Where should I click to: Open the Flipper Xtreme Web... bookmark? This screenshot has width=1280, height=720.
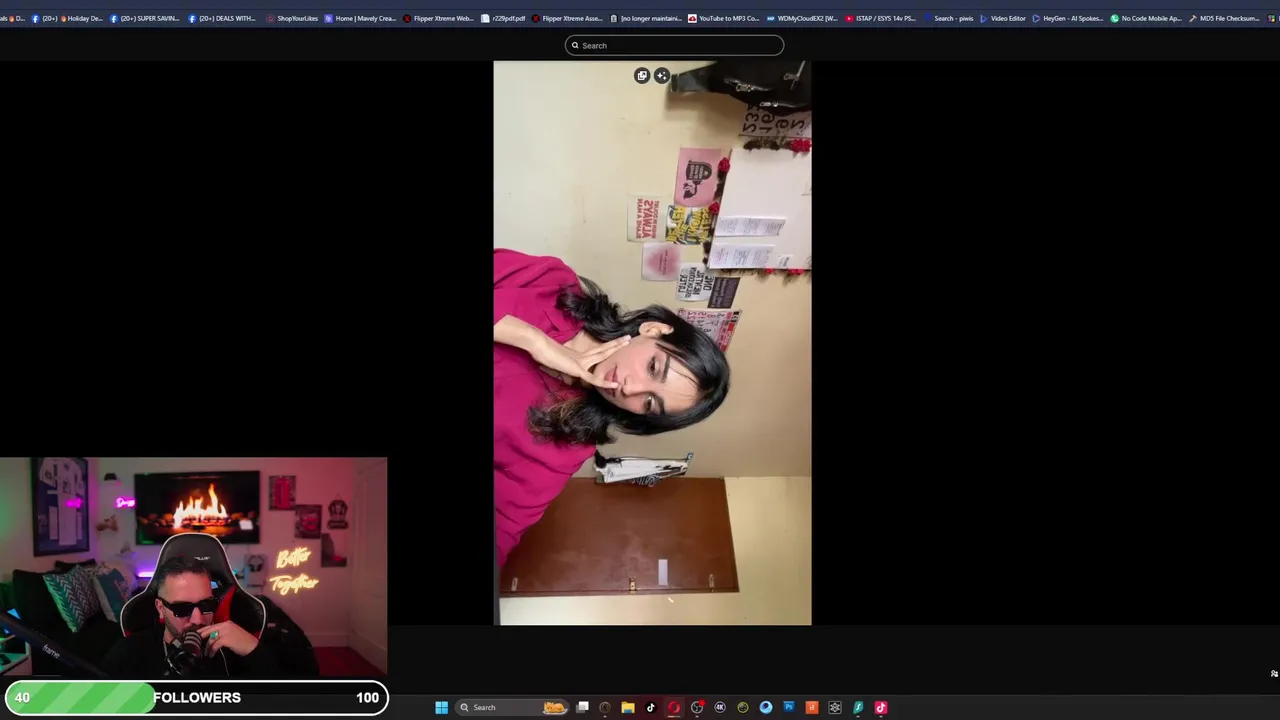439,18
